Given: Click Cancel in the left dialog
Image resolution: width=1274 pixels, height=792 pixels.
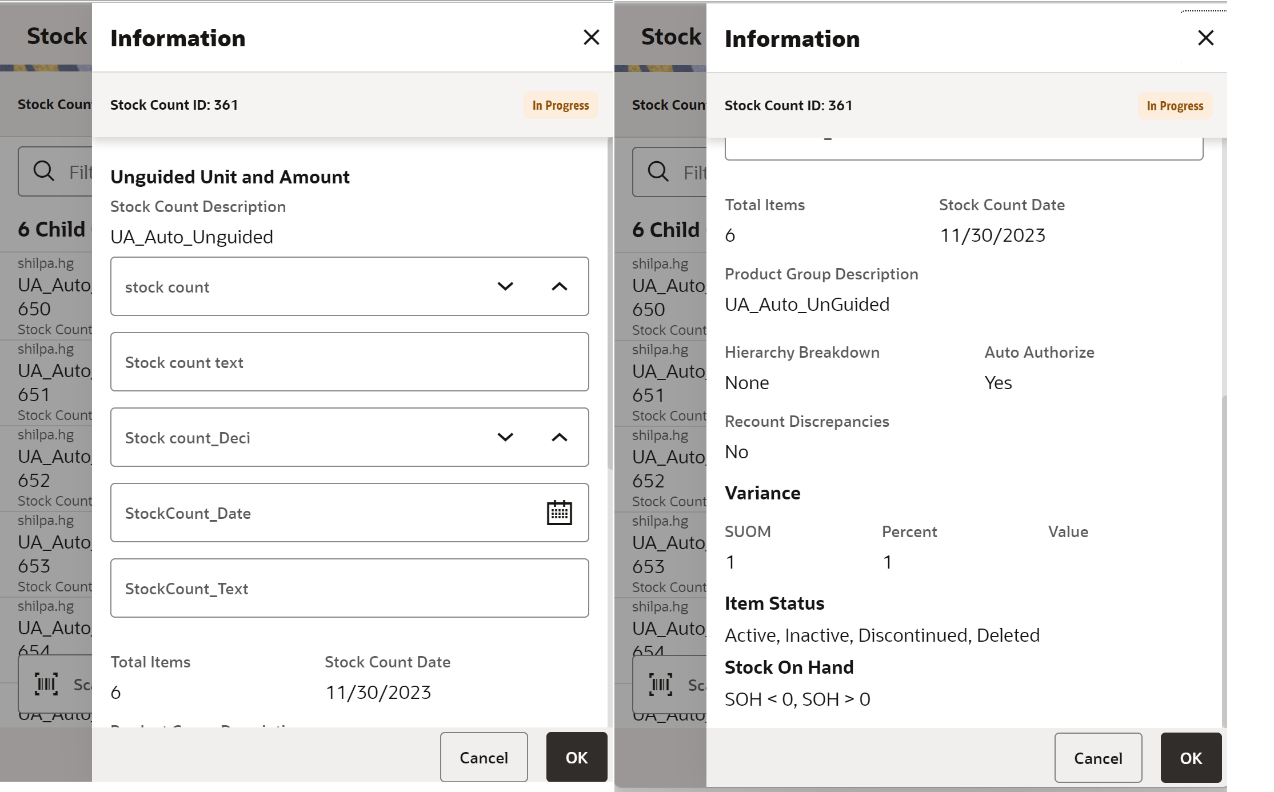Looking at the screenshot, I should point(484,757).
